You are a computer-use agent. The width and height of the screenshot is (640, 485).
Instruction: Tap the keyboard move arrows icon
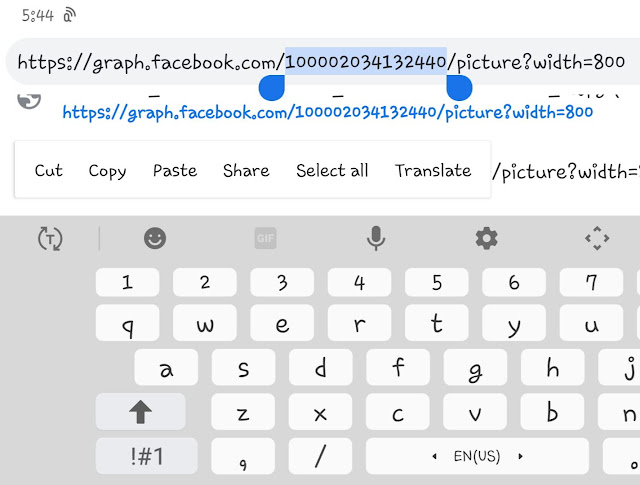point(597,238)
